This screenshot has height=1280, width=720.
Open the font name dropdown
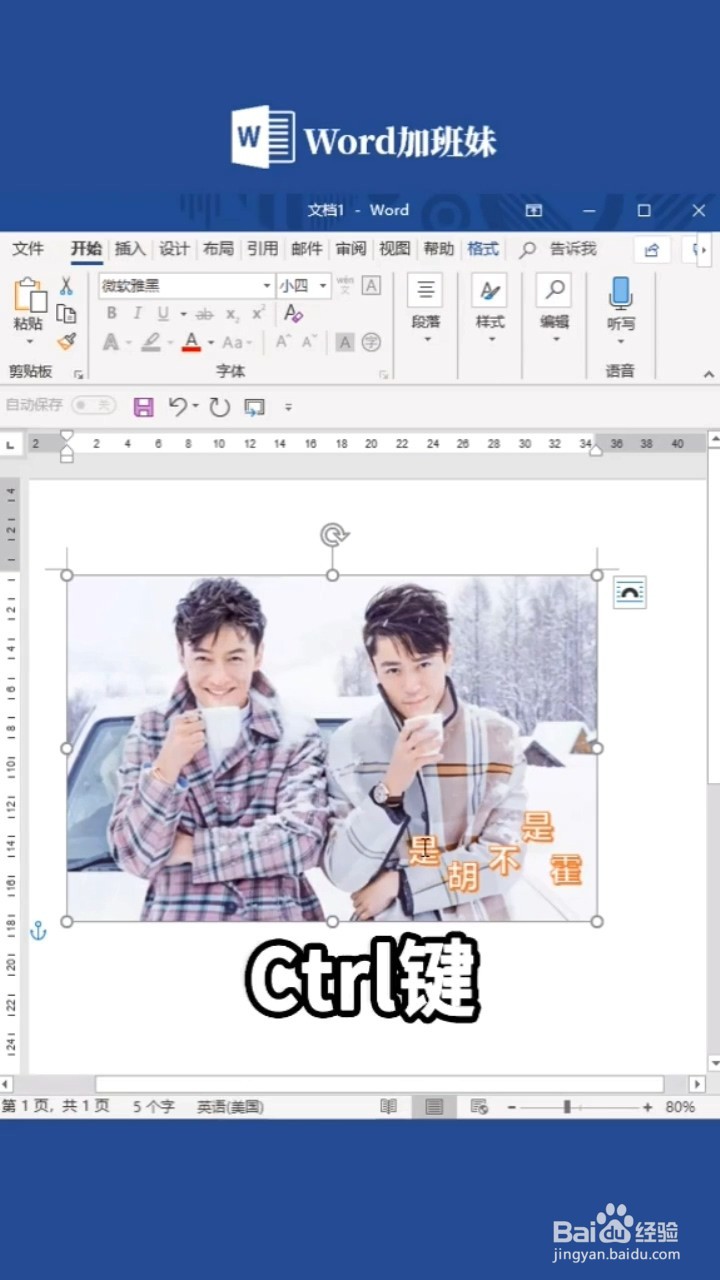(267, 286)
